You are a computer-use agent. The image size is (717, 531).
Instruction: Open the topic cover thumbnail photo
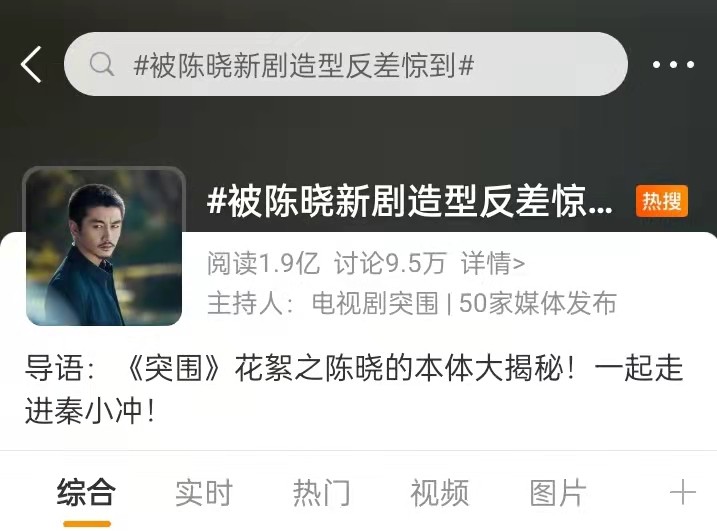tap(104, 247)
